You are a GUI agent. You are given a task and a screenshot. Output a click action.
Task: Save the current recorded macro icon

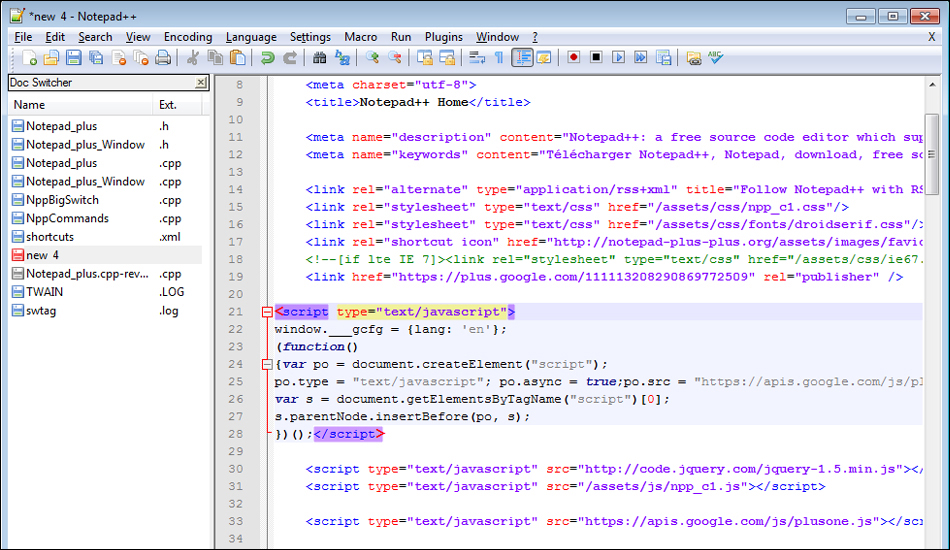[x=663, y=58]
